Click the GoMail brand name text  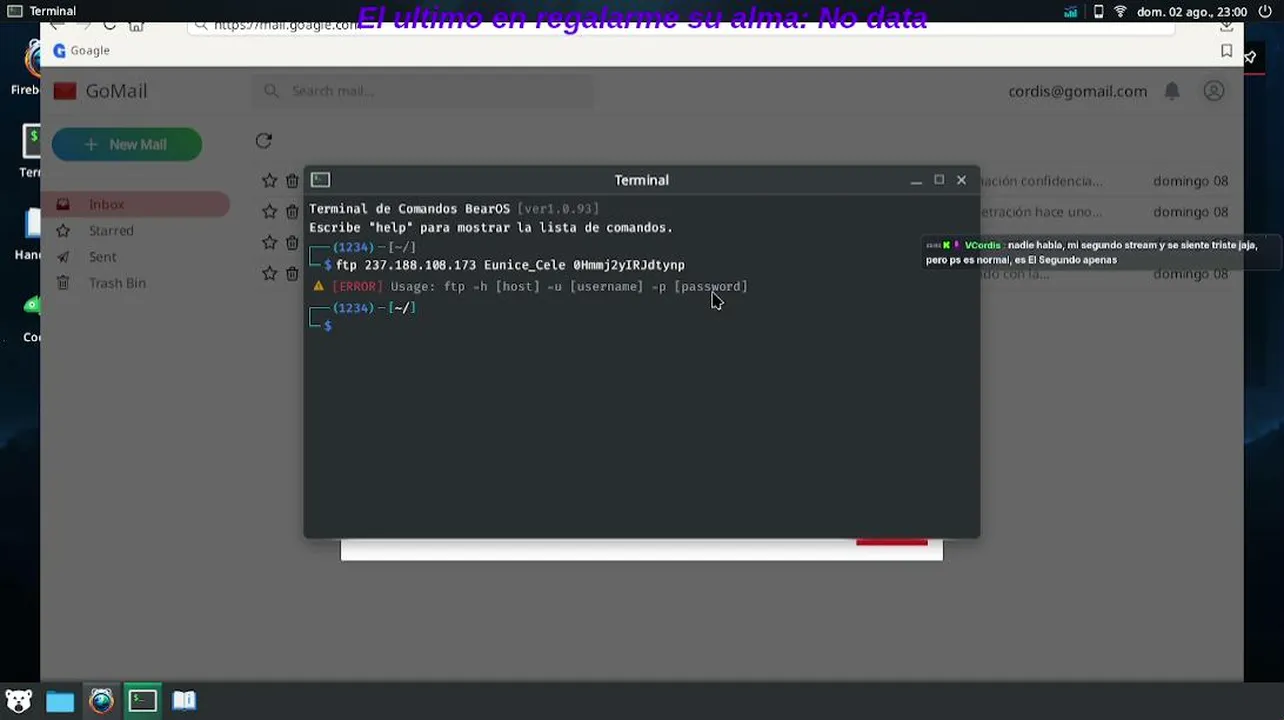(116, 91)
